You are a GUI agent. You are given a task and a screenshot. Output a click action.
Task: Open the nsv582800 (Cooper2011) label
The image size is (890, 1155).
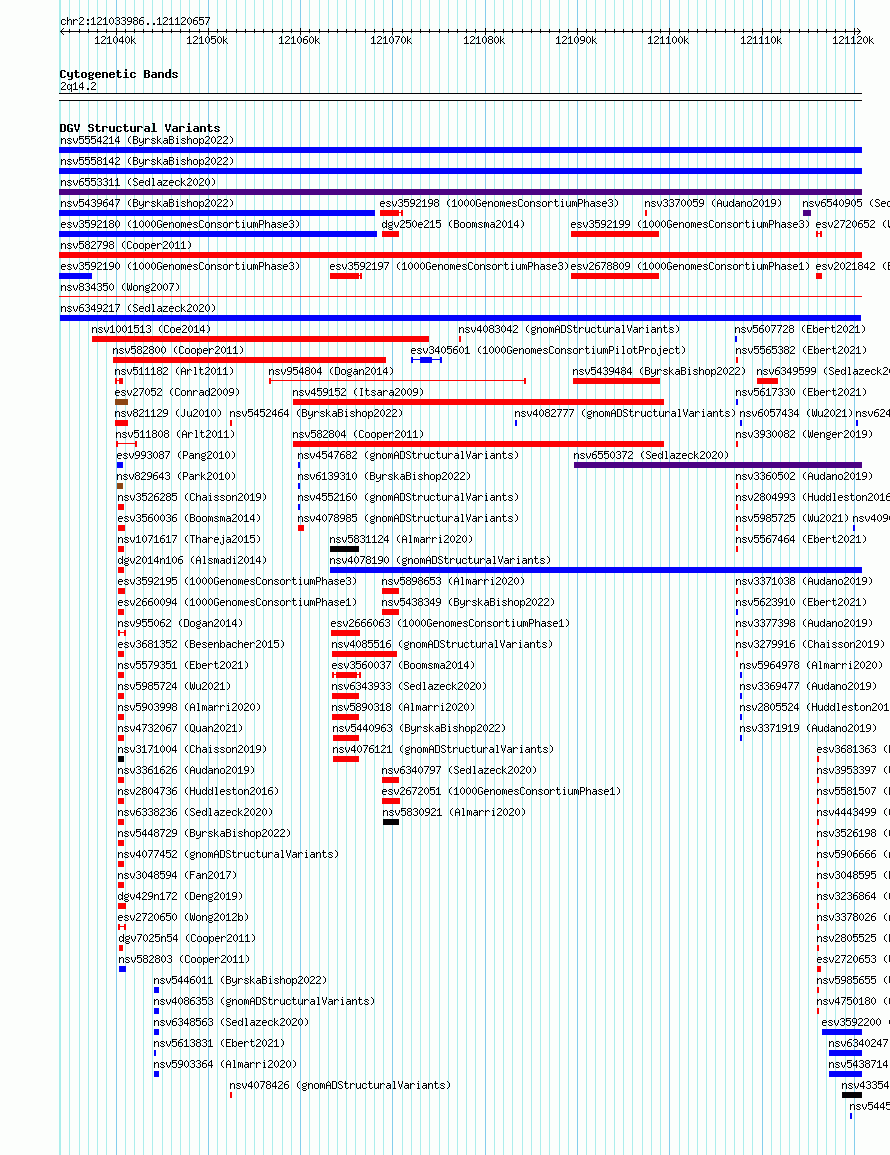point(178,350)
